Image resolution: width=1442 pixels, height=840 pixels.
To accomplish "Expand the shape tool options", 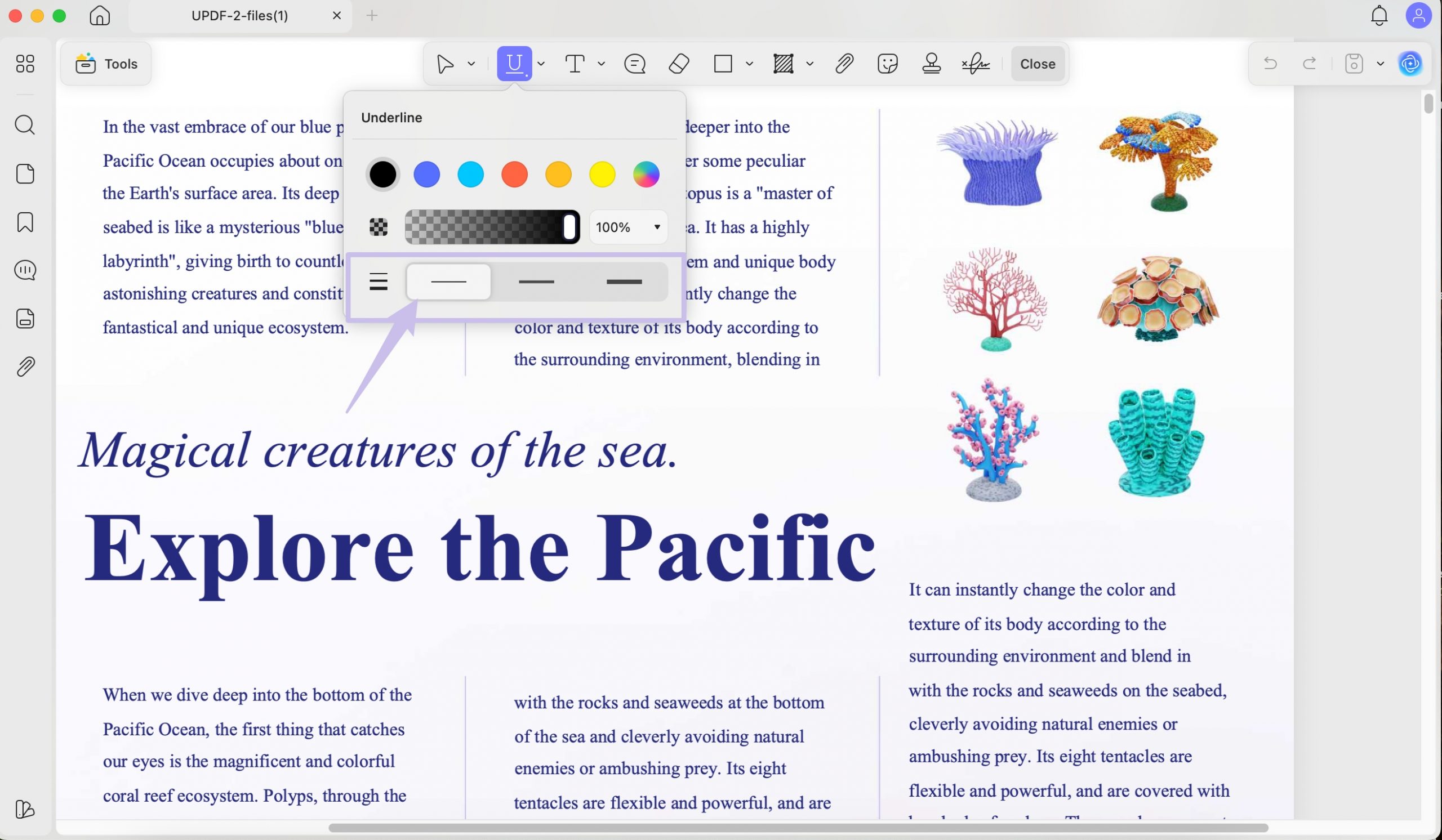I will (x=750, y=64).
